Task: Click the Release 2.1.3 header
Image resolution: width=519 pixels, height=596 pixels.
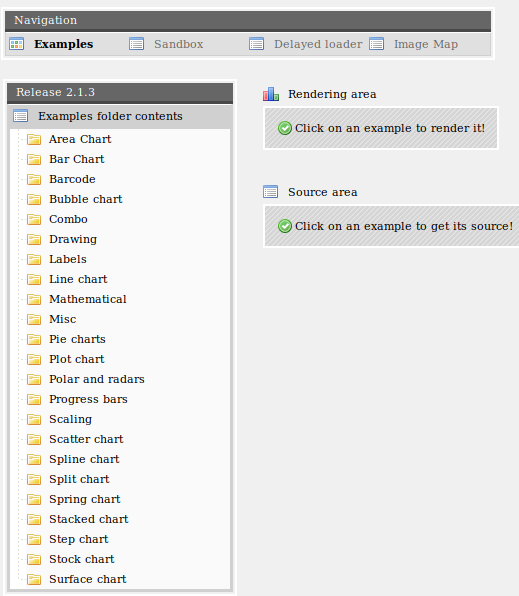Action: pos(120,93)
